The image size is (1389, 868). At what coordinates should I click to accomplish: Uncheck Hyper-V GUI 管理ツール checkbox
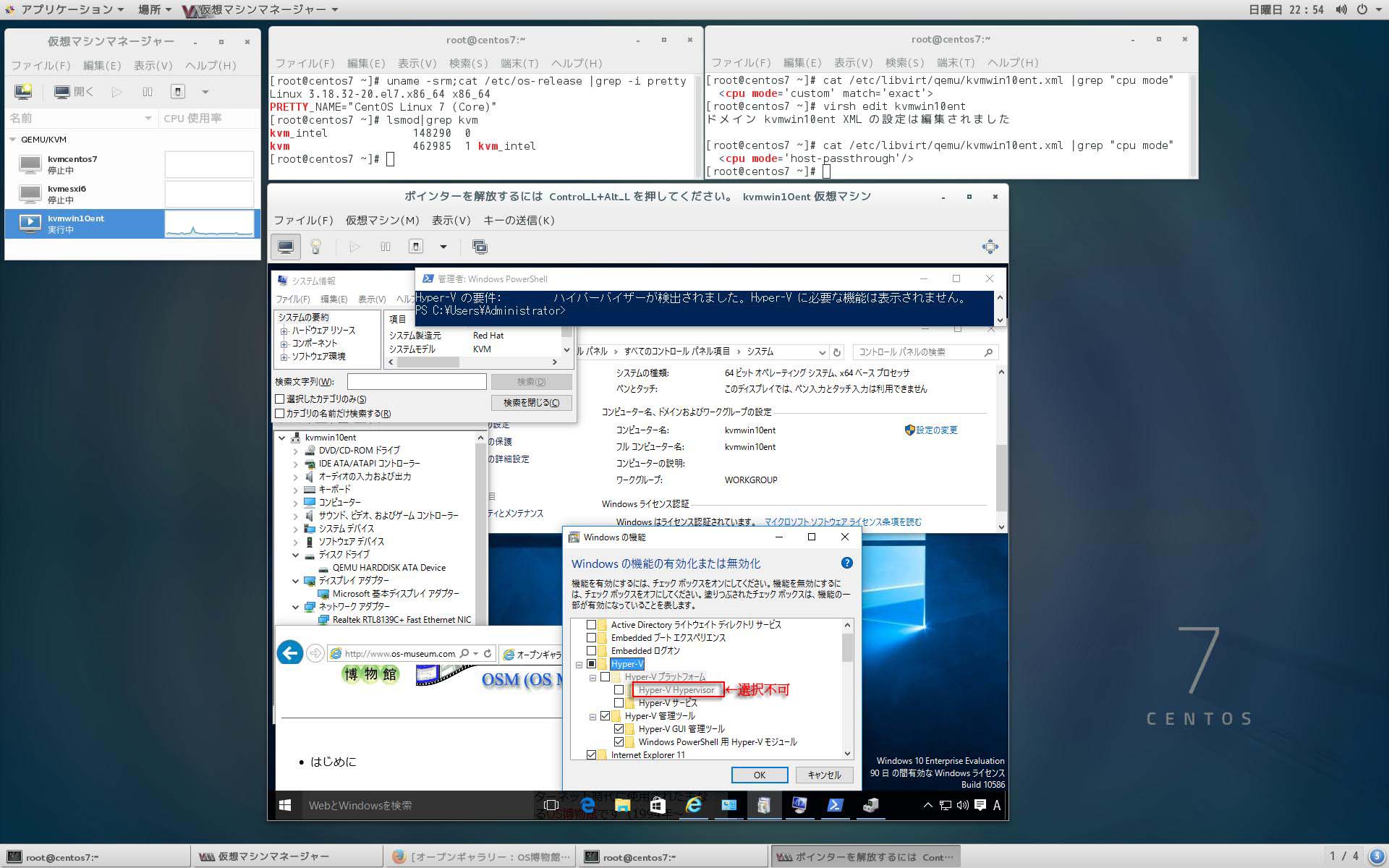point(619,729)
